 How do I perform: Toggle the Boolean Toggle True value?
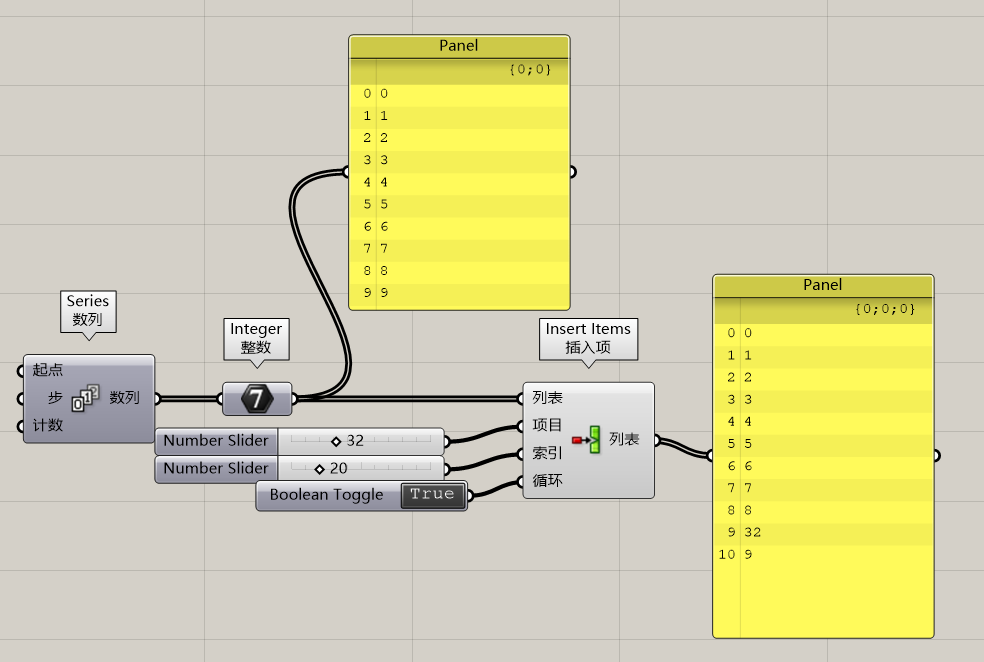[433, 495]
